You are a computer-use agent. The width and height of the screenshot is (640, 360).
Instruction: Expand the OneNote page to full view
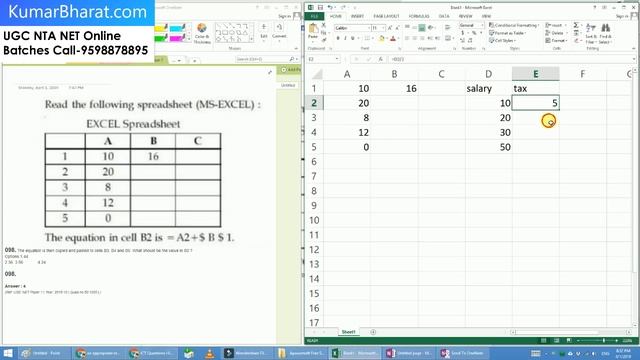point(270,72)
